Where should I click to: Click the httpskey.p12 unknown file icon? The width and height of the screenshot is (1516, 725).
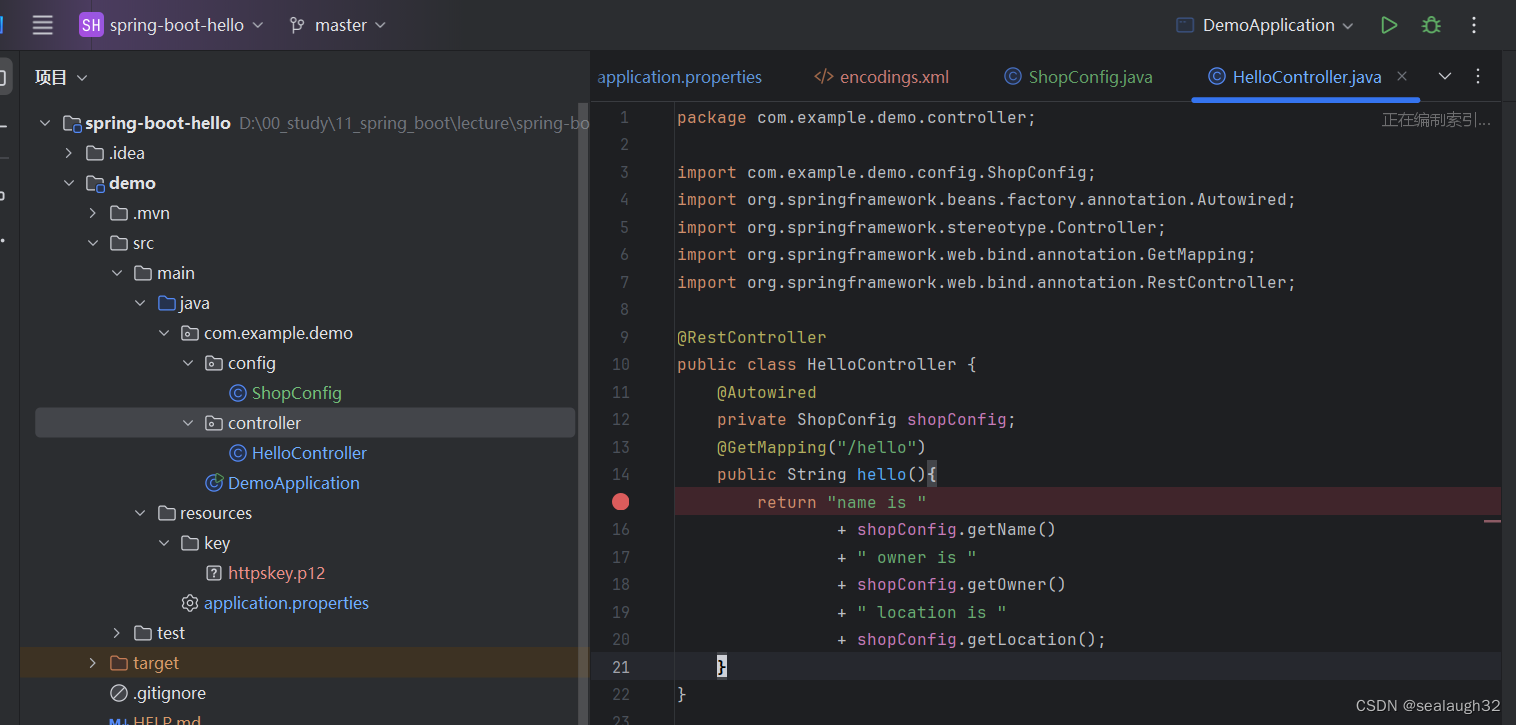point(214,573)
